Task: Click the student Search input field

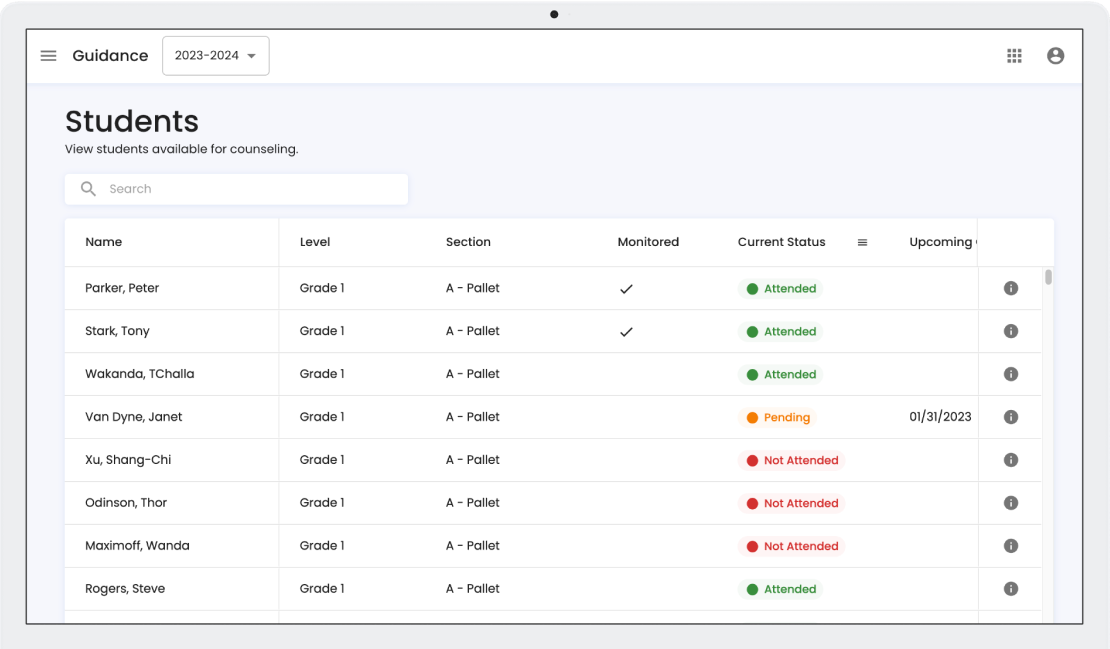Action: click(236, 189)
